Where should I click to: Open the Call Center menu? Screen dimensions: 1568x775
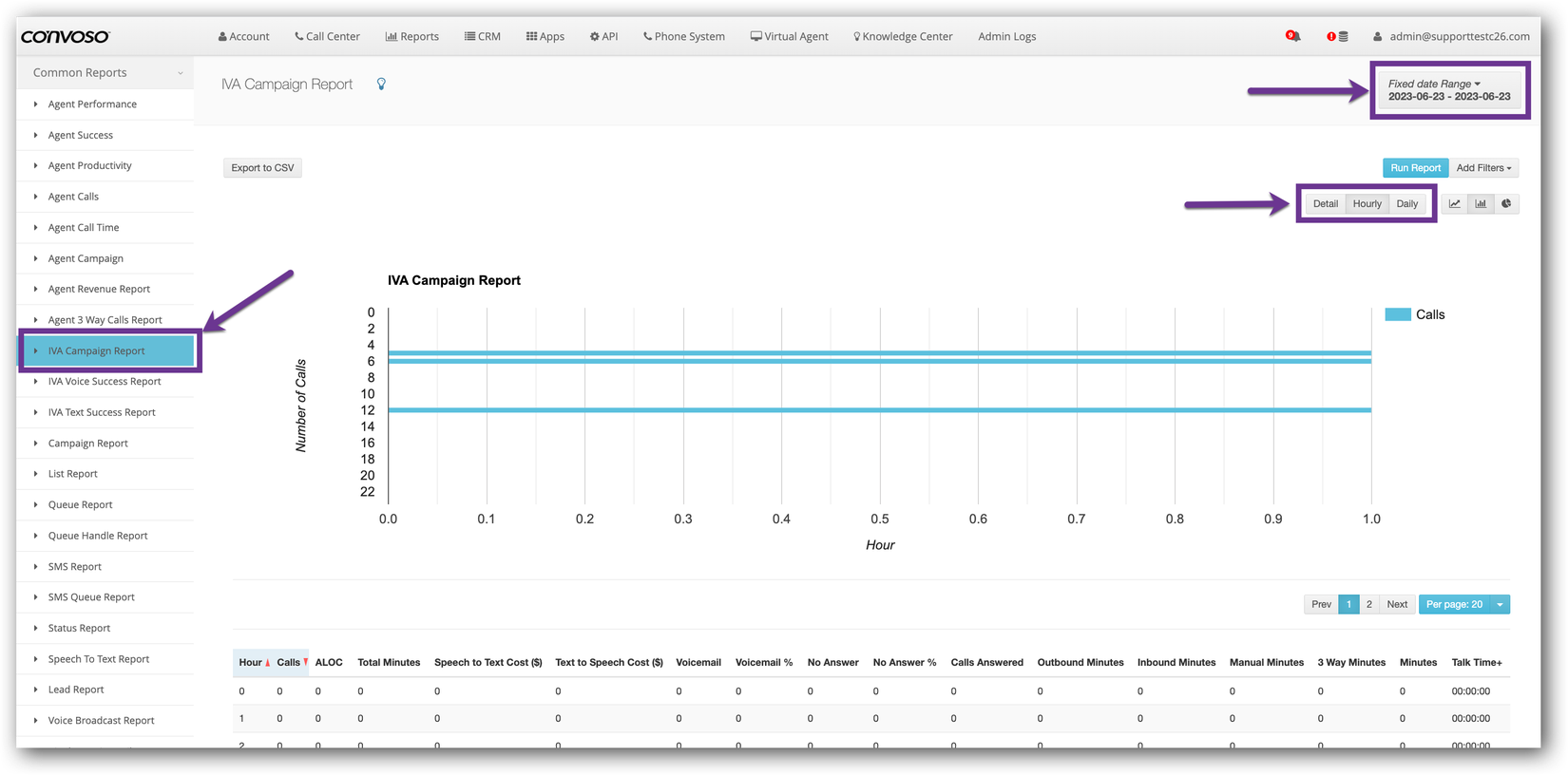coord(327,37)
